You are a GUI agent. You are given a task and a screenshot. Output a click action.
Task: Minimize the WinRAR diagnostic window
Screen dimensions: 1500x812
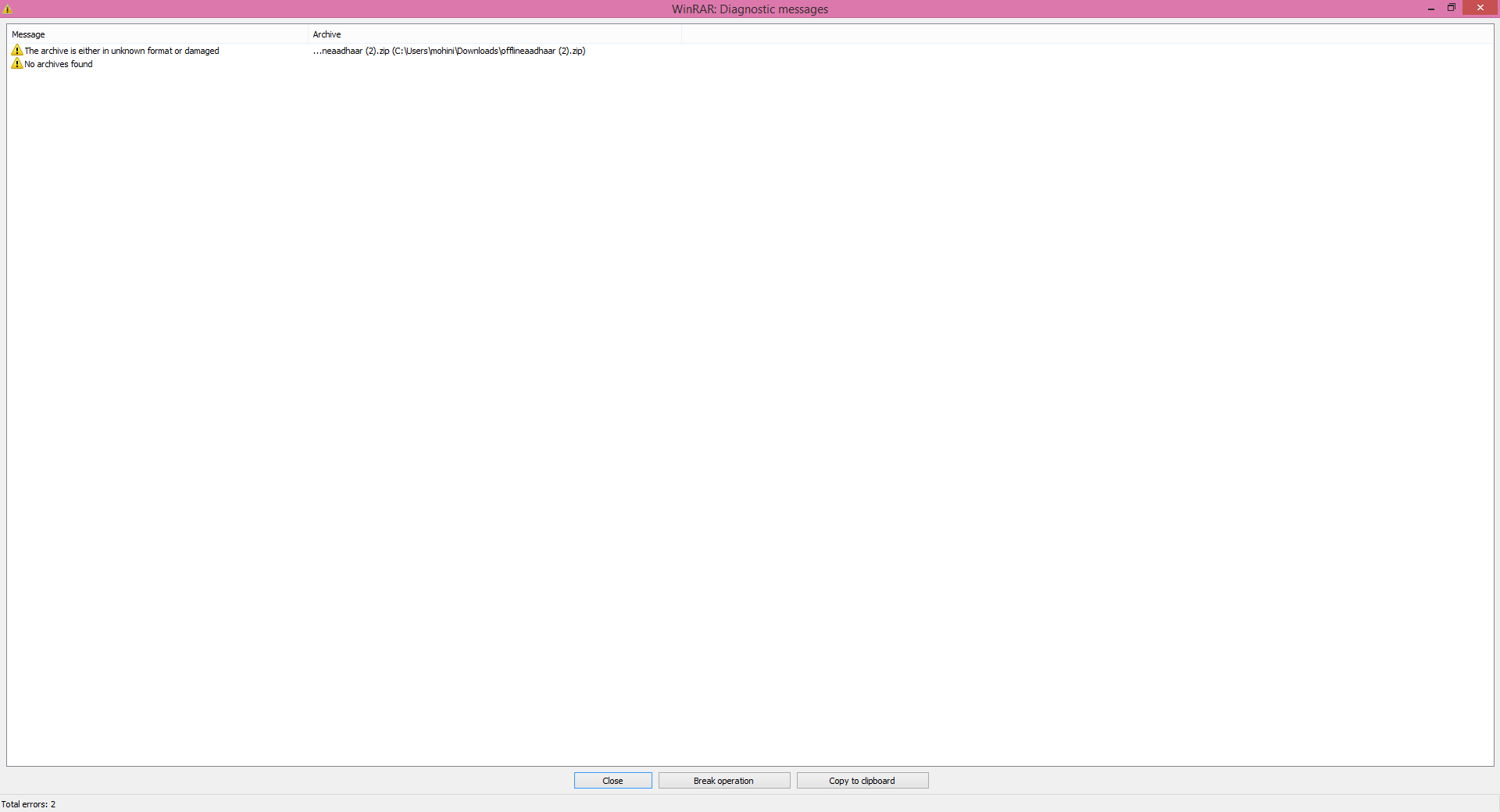pos(1431,9)
